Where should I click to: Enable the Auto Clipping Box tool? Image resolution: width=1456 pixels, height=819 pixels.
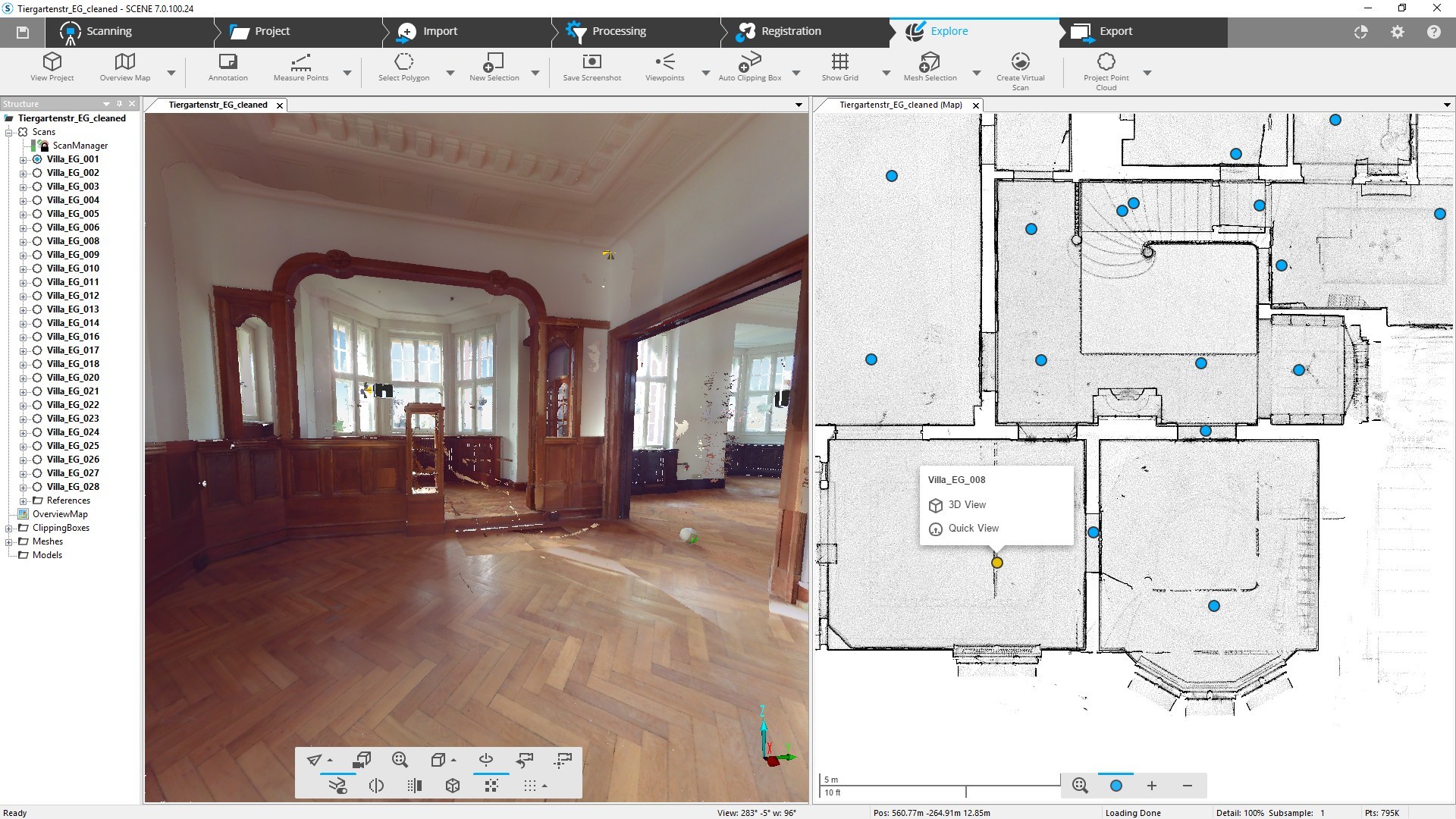click(x=752, y=68)
